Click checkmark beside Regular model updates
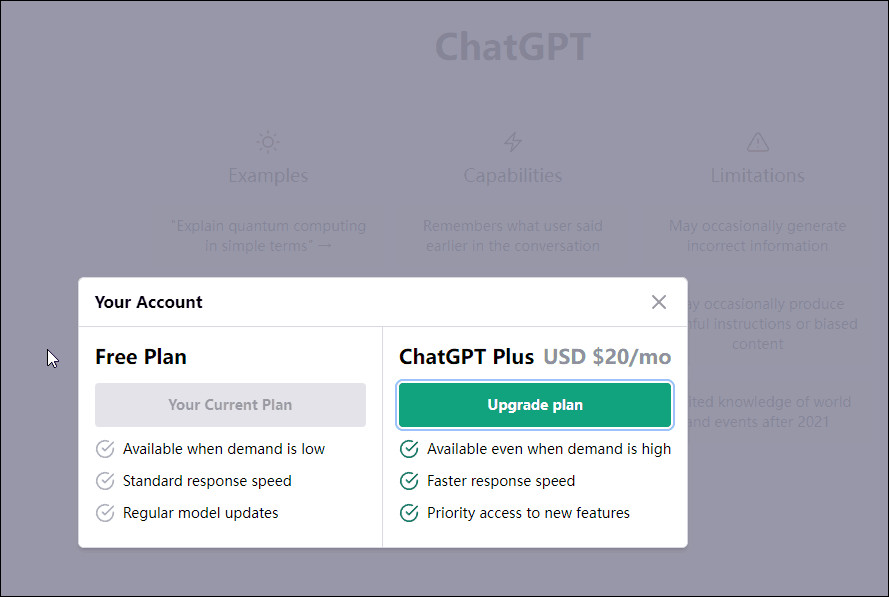The height and width of the screenshot is (597, 889). pyautogui.click(x=105, y=513)
